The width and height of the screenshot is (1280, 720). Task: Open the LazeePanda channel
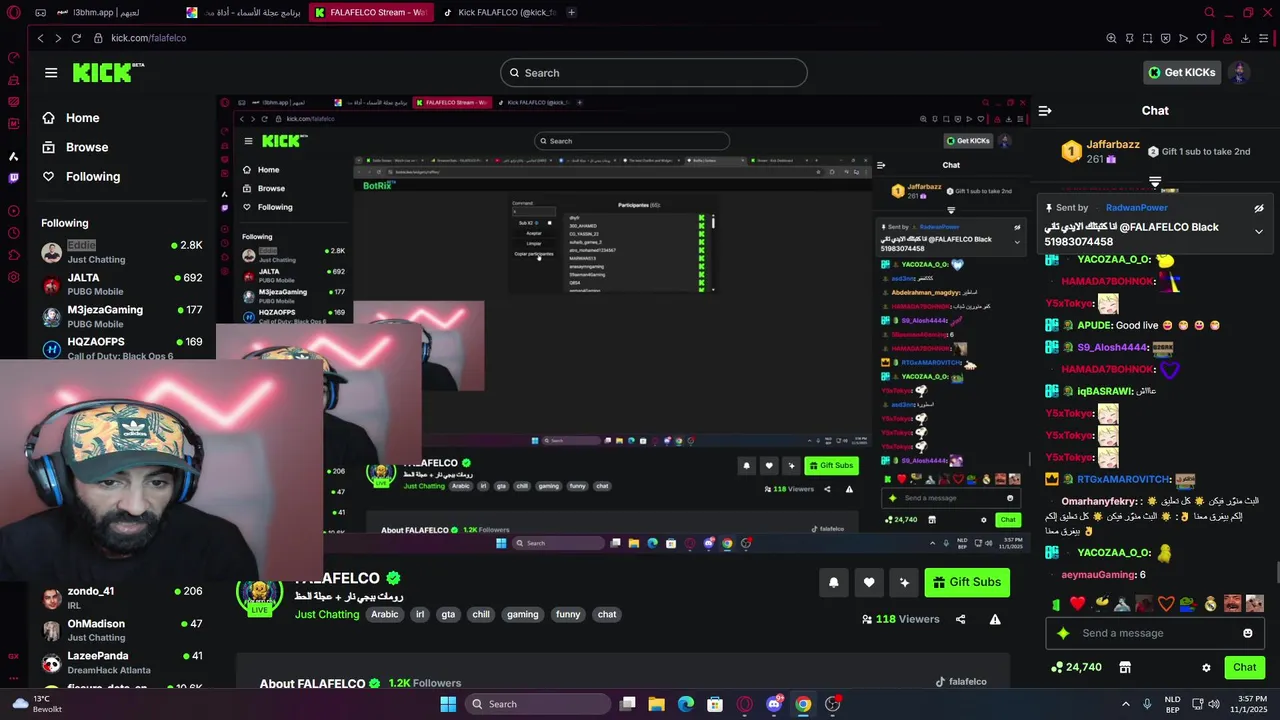pyautogui.click(x=122, y=662)
